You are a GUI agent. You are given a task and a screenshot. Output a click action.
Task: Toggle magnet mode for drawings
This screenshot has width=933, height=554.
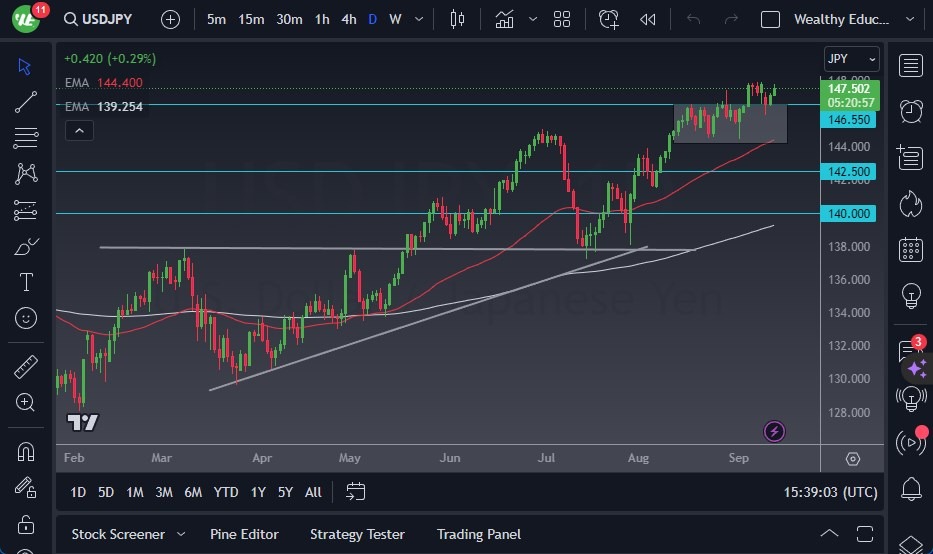(26, 451)
